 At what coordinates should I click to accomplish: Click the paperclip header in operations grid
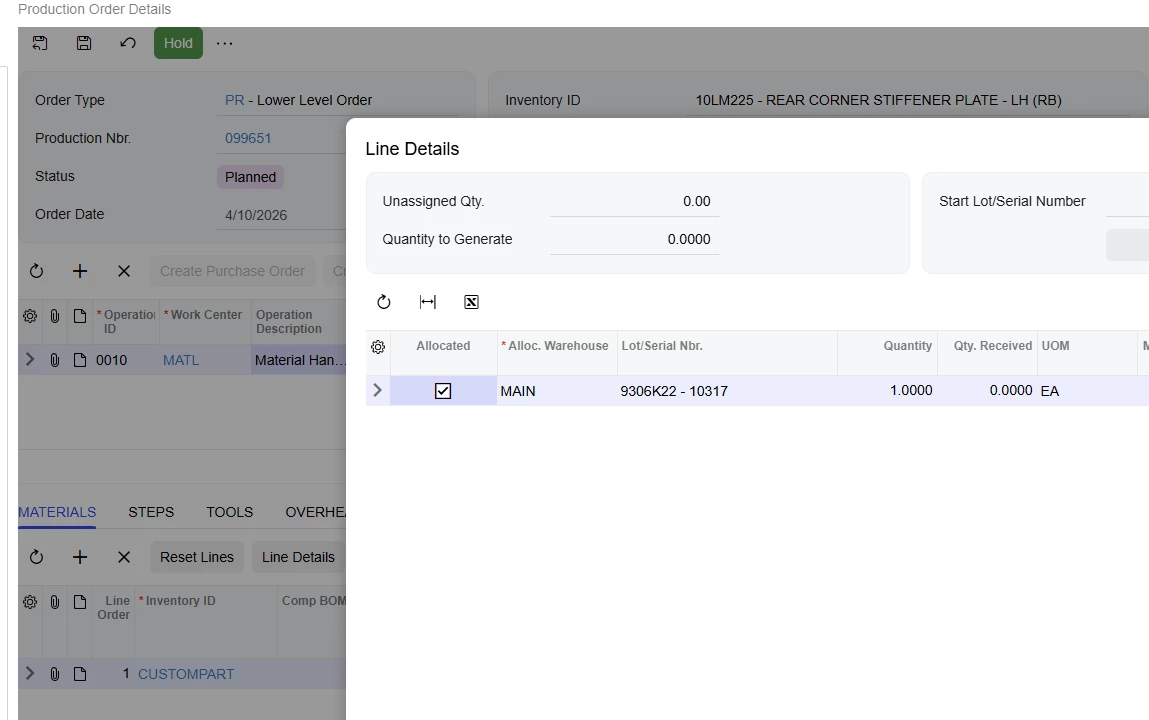tap(55, 316)
